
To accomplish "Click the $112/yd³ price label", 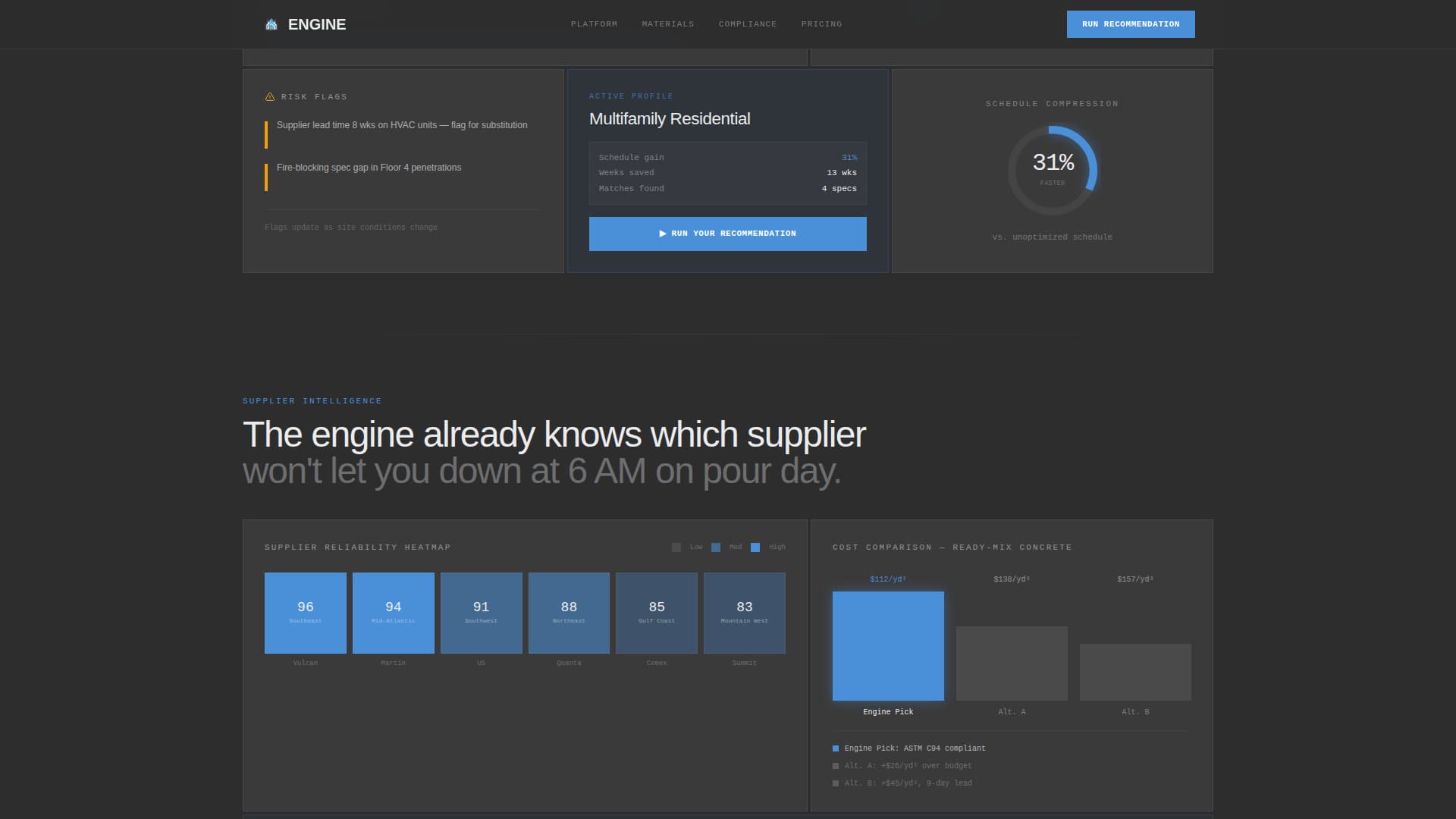I will click(888, 579).
